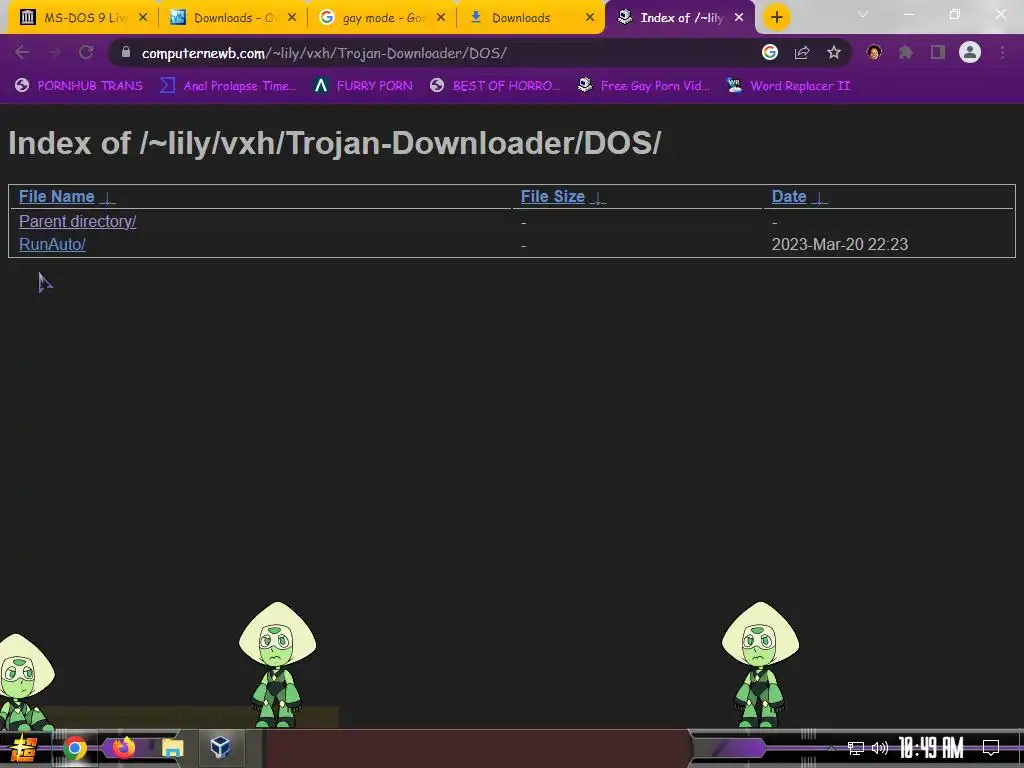Sort by Date header
Viewport: 1024px width, 768px height.
(x=789, y=197)
